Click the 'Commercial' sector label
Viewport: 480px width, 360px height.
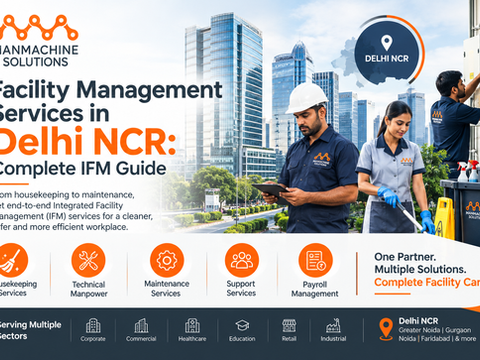coord(141,339)
